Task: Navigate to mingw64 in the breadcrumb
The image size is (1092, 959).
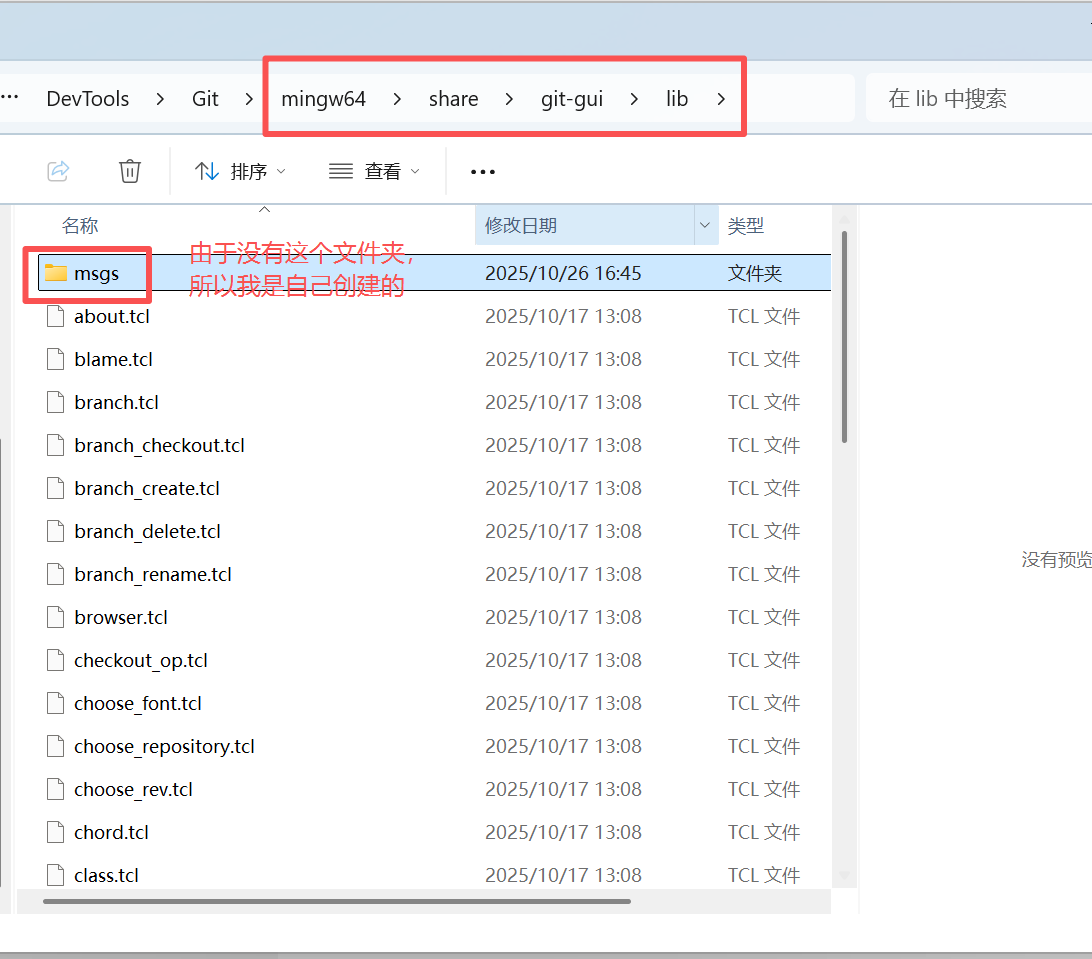Action: click(x=323, y=99)
